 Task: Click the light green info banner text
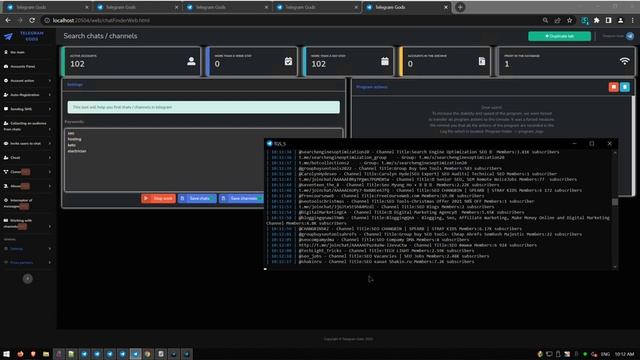[x=122, y=107]
